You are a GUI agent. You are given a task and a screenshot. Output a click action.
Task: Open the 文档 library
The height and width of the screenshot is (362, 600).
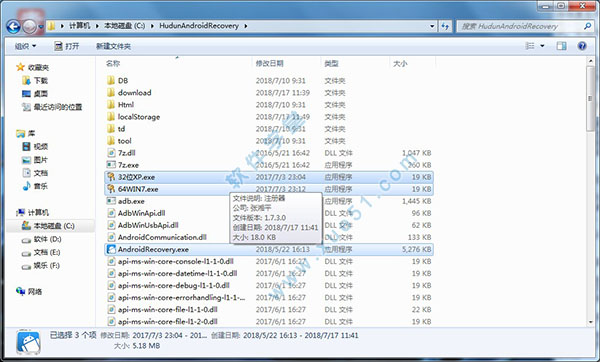click(x=35, y=173)
